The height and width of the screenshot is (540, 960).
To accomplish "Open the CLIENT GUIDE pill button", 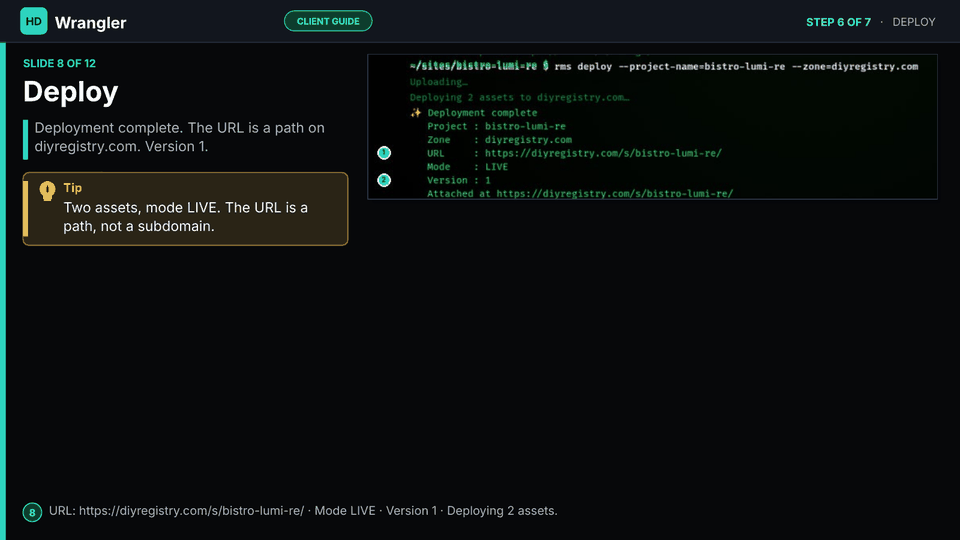I will pyautogui.click(x=328, y=21).
